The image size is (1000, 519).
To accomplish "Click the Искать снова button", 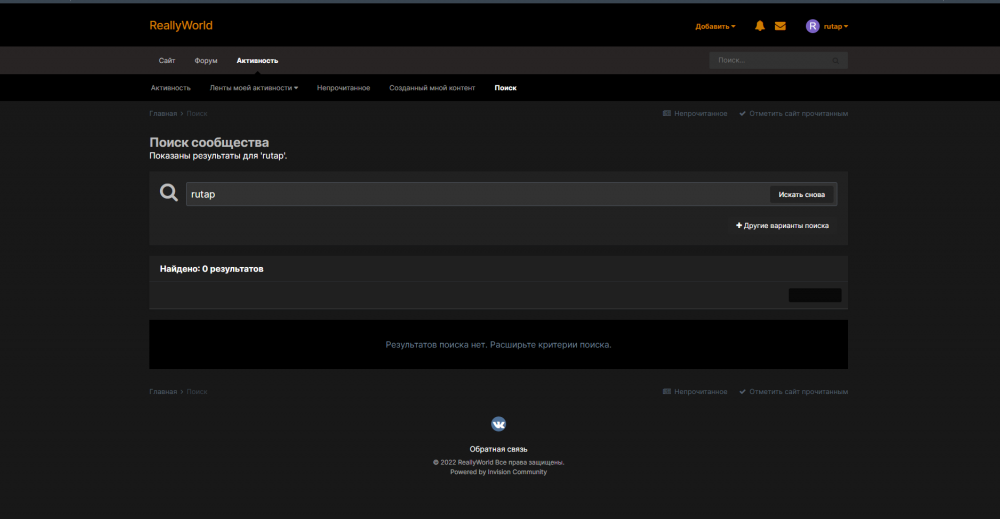I will coord(801,194).
